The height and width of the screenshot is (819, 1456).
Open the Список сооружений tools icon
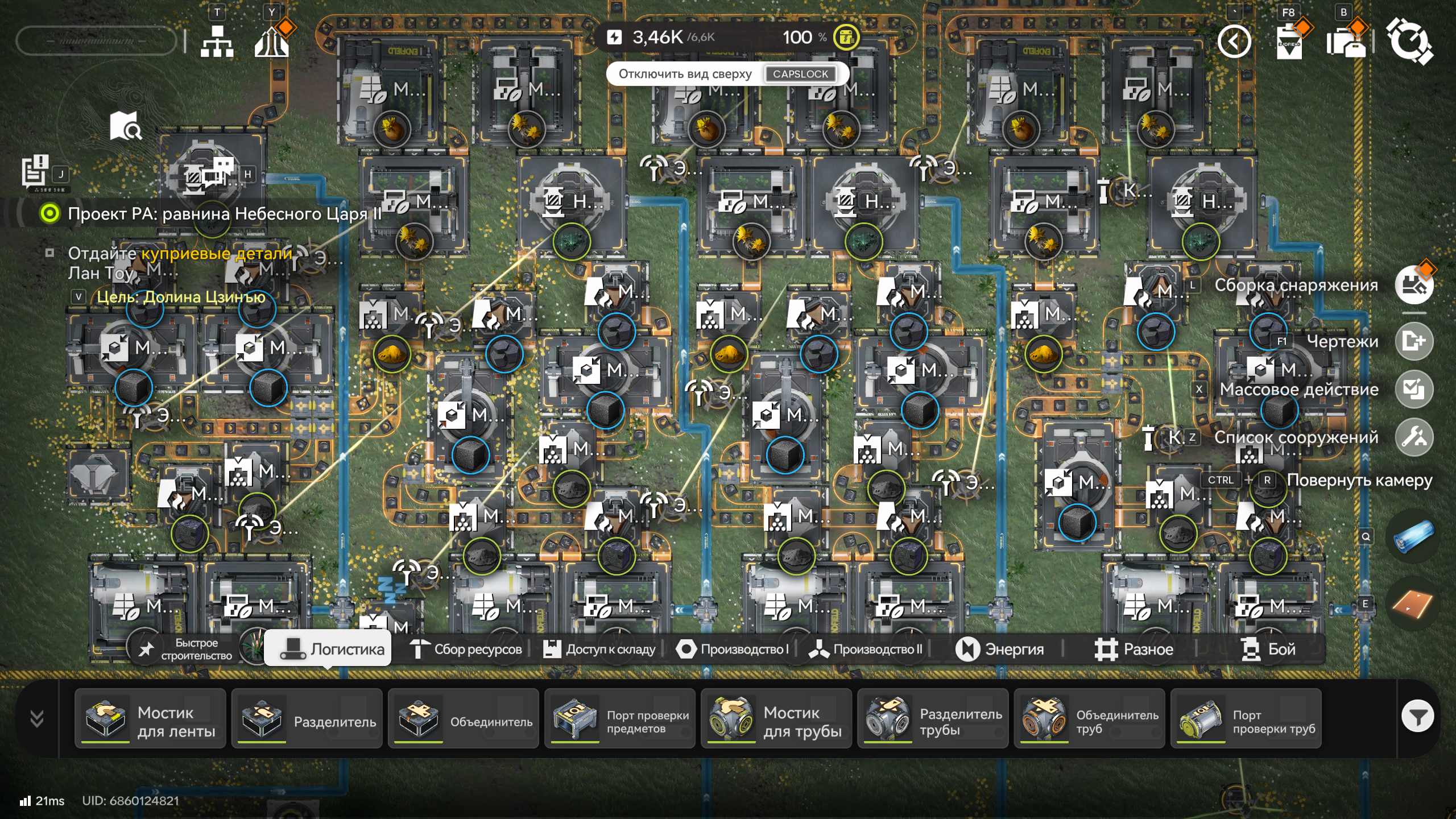[1413, 437]
